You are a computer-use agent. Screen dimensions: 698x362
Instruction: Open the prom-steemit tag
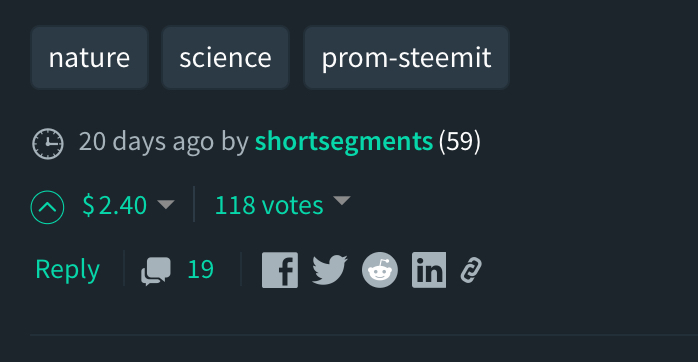pos(406,57)
